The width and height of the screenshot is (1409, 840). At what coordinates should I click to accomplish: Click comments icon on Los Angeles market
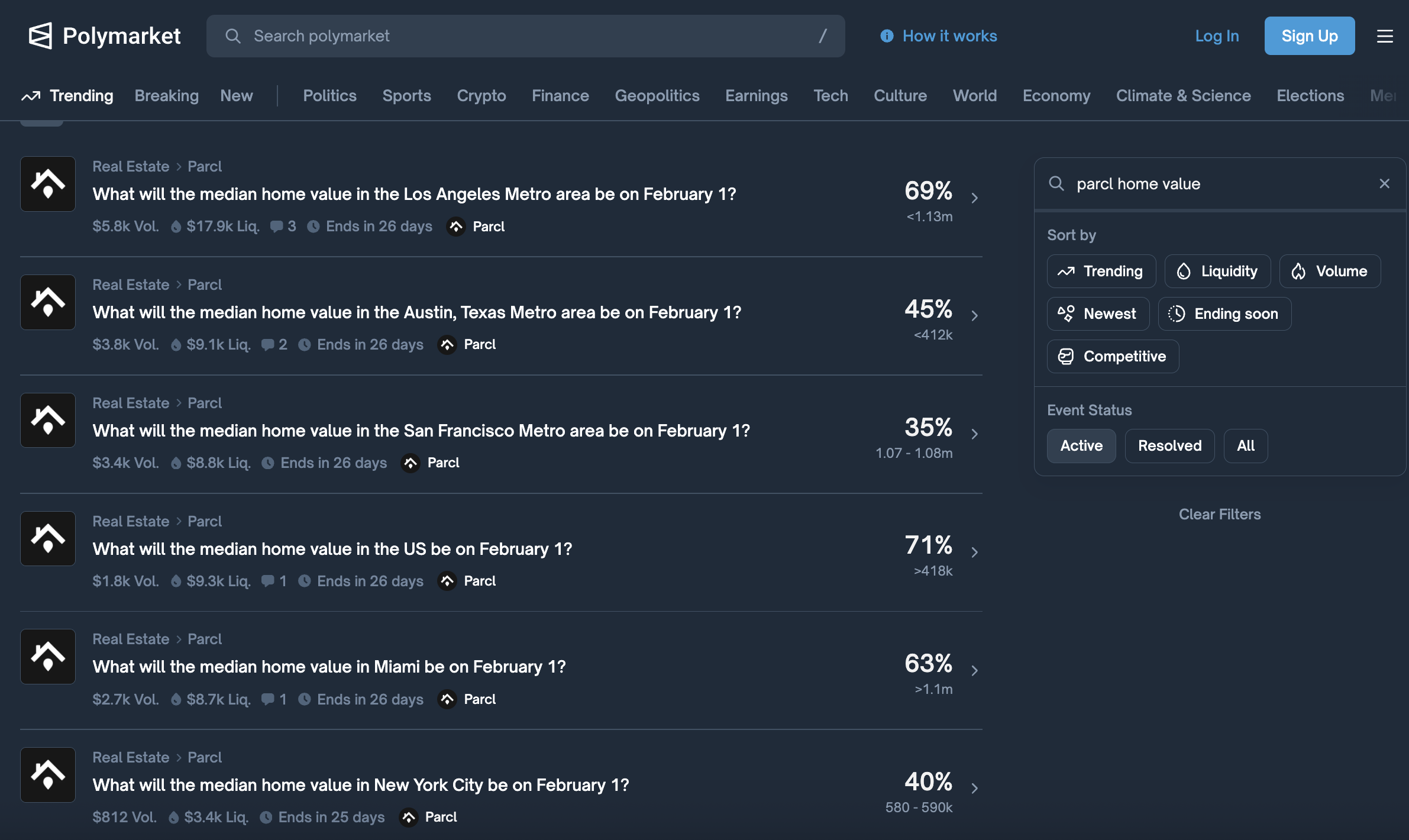tap(276, 227)
